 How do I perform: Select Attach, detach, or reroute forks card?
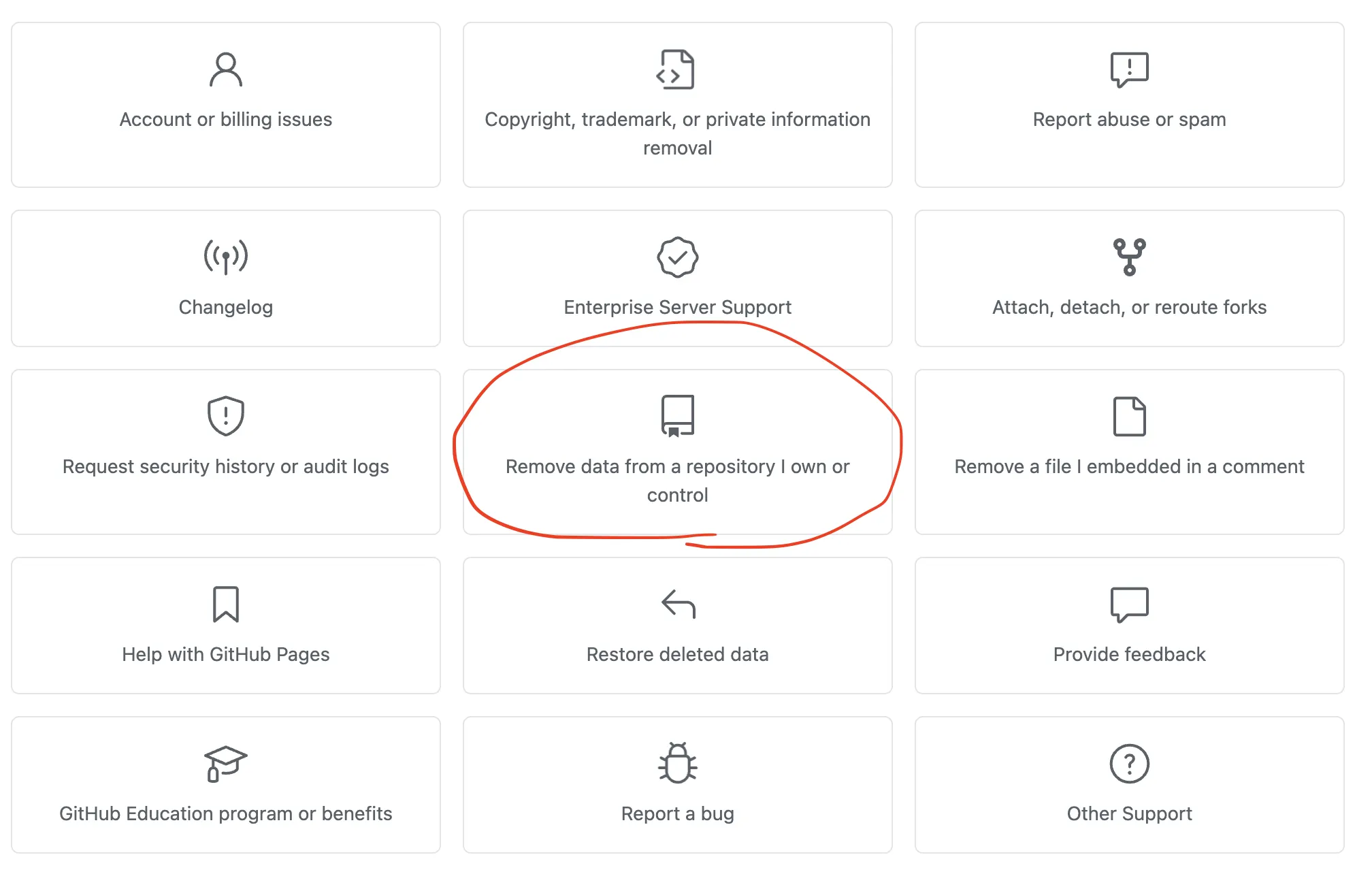click(x=1129, y=308)
